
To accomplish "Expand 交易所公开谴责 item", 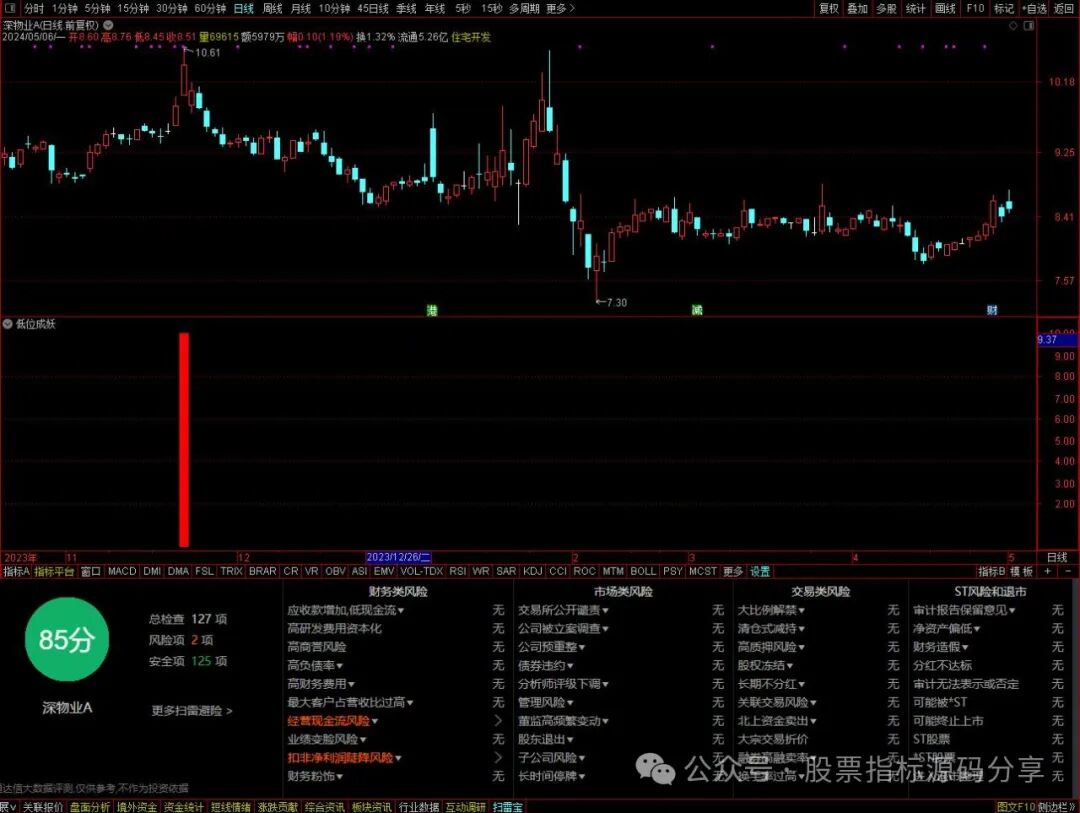I will (x=563, y=610).
